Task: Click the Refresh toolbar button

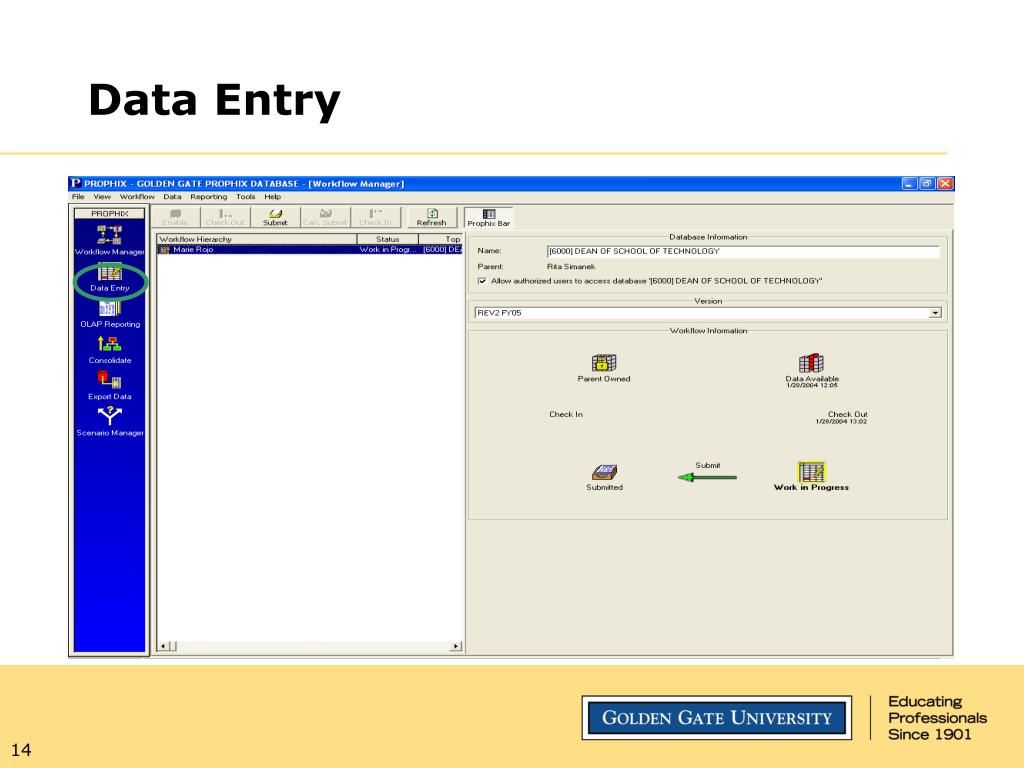Action: 431,217
